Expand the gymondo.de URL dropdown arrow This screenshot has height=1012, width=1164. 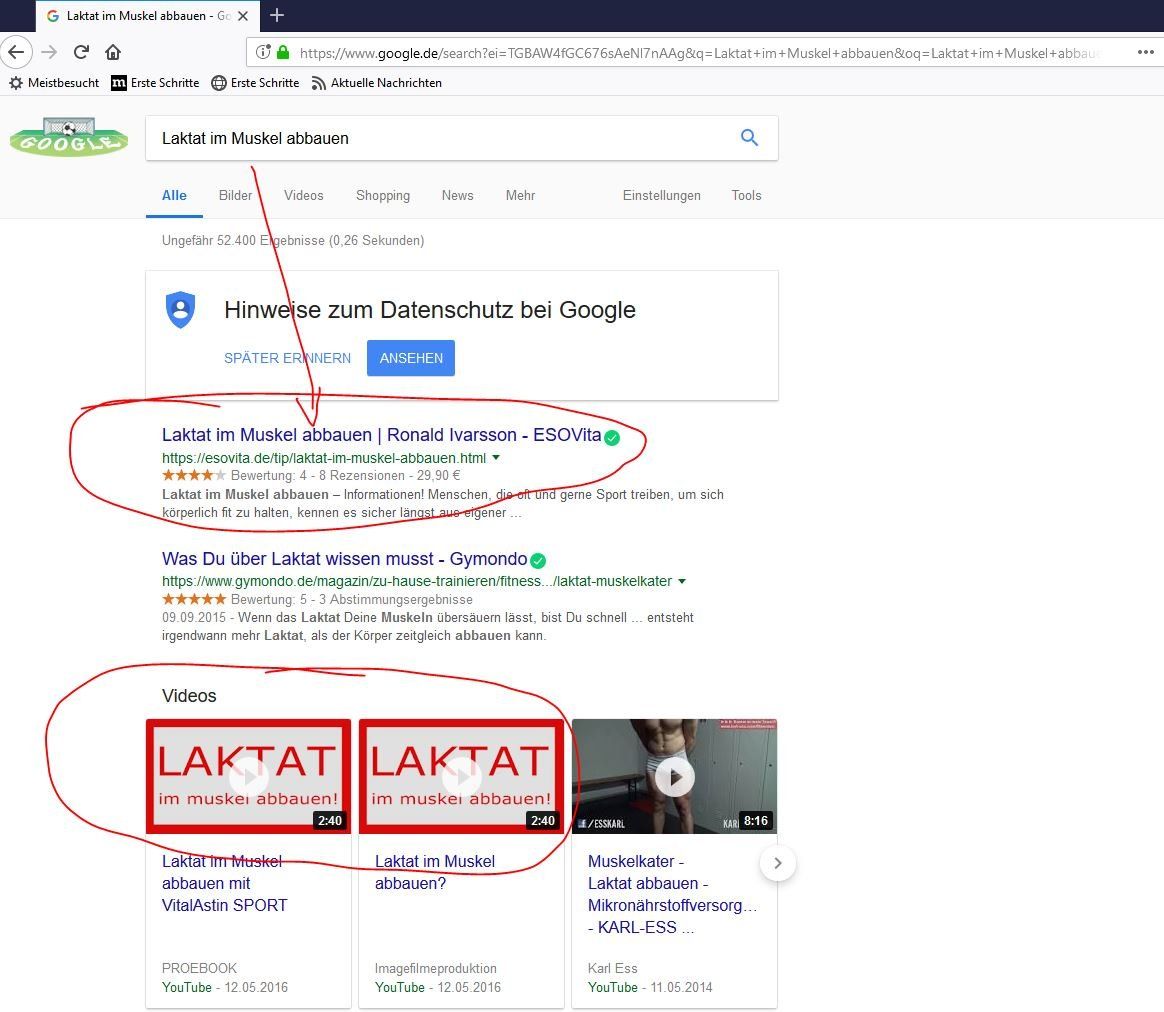point(681,581)
